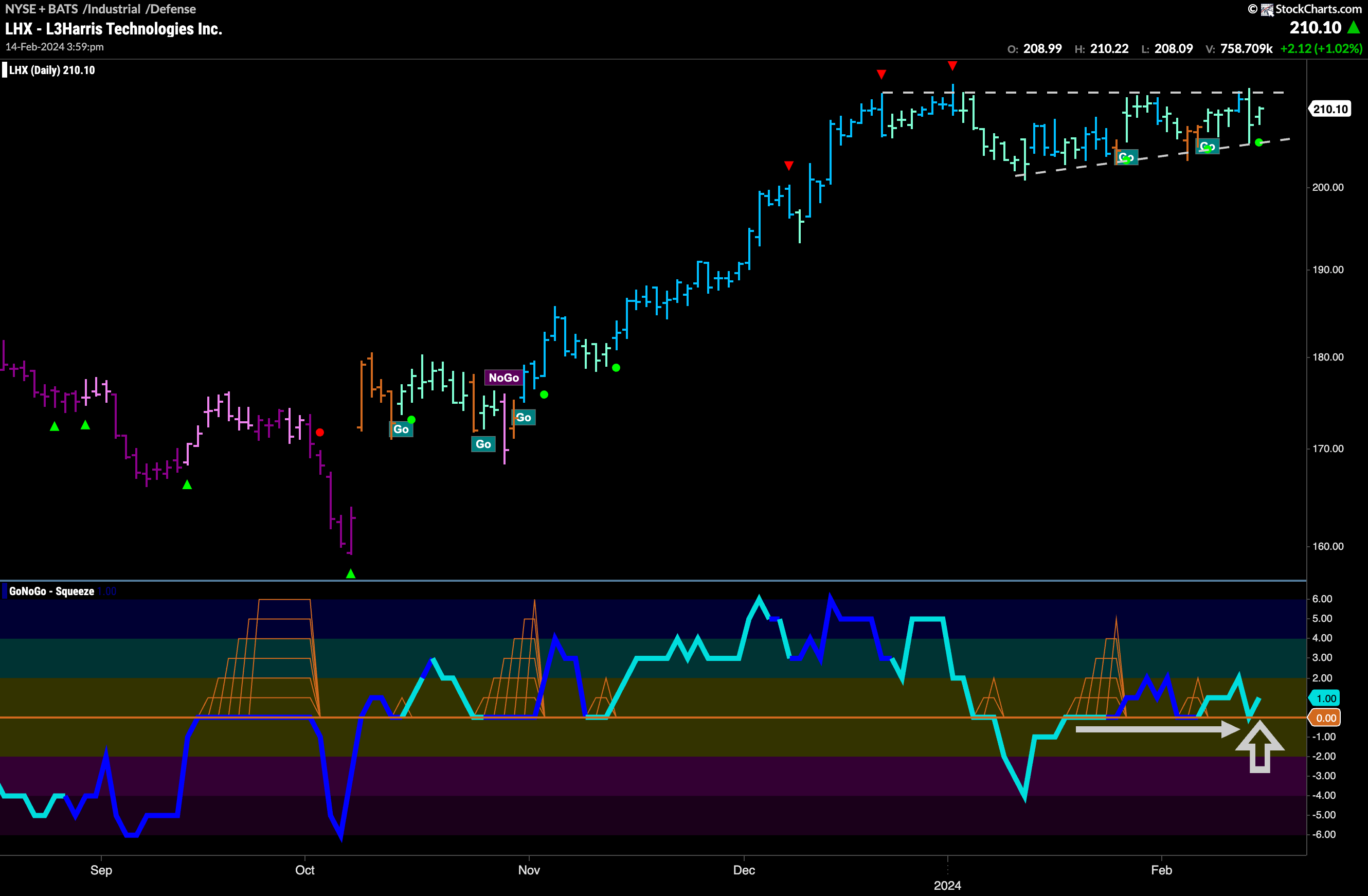Click the red triangle near the 200 level in December

coord(788,166)
